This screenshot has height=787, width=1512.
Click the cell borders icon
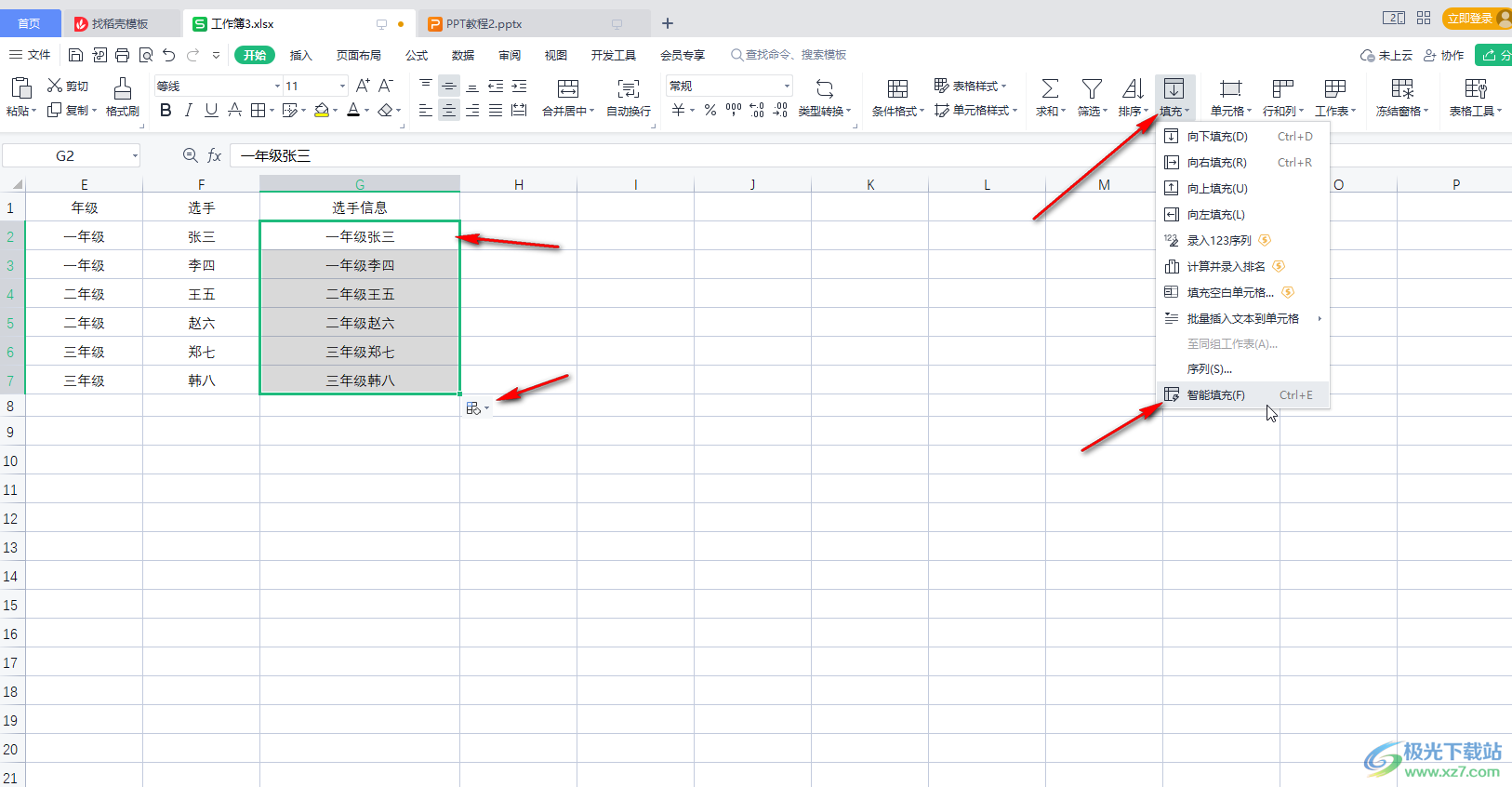point(258,110)
